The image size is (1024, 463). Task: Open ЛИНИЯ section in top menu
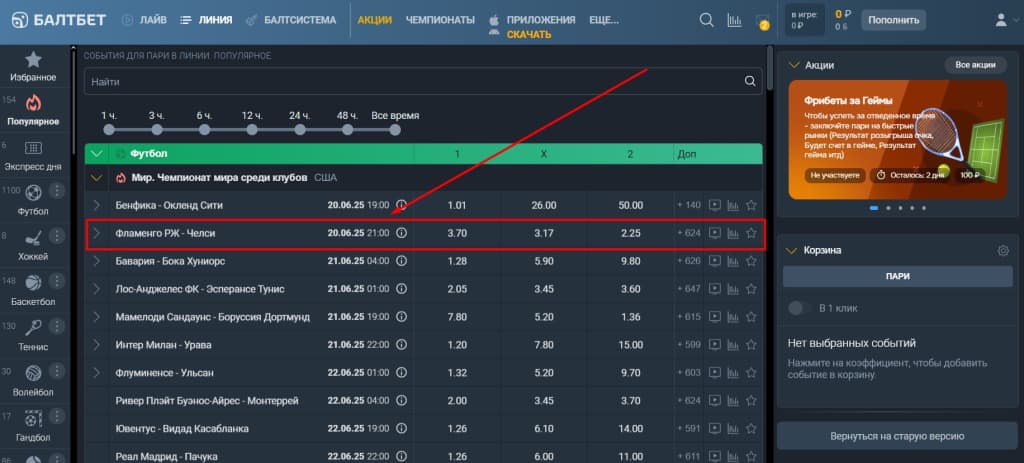[206, 20]
